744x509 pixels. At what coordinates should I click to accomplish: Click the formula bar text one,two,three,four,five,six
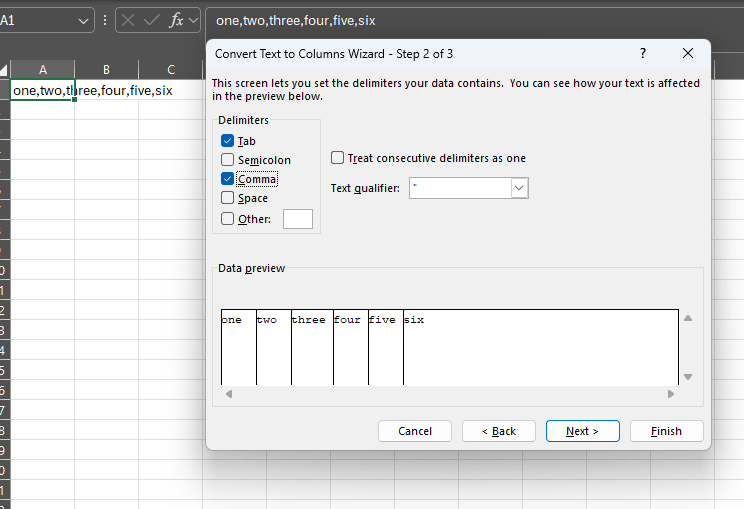pos(296,20)
